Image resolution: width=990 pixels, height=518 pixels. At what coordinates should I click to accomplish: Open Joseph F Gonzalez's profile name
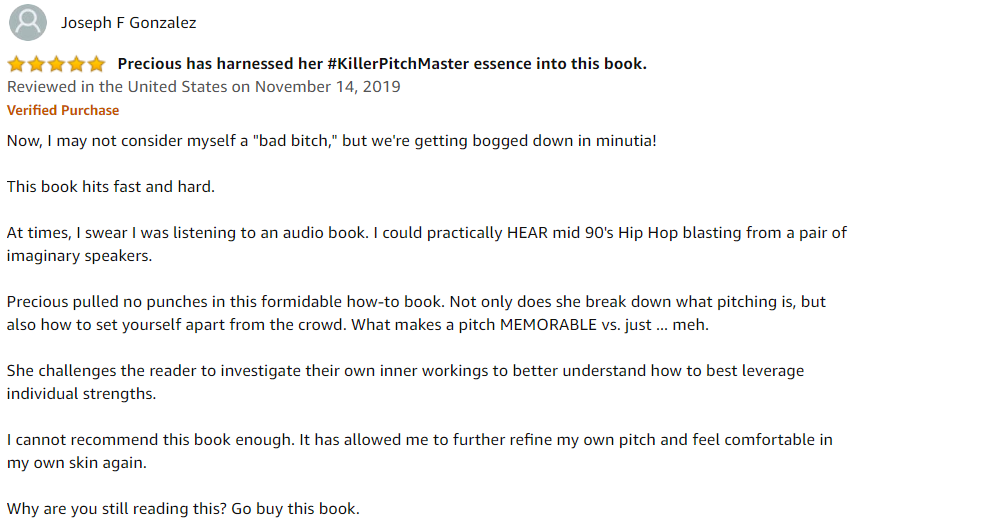tap(128, 23)
